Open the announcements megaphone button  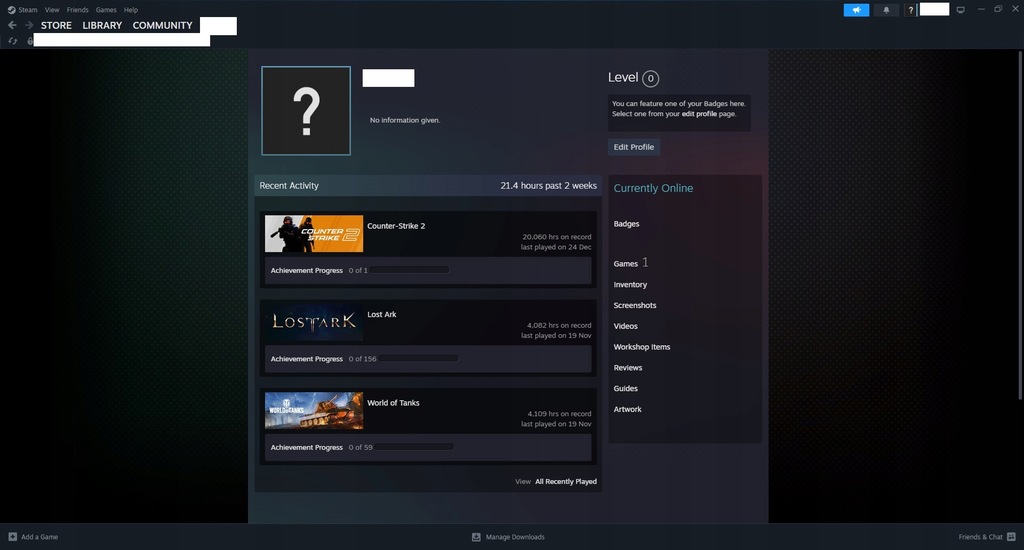[856, 10]
